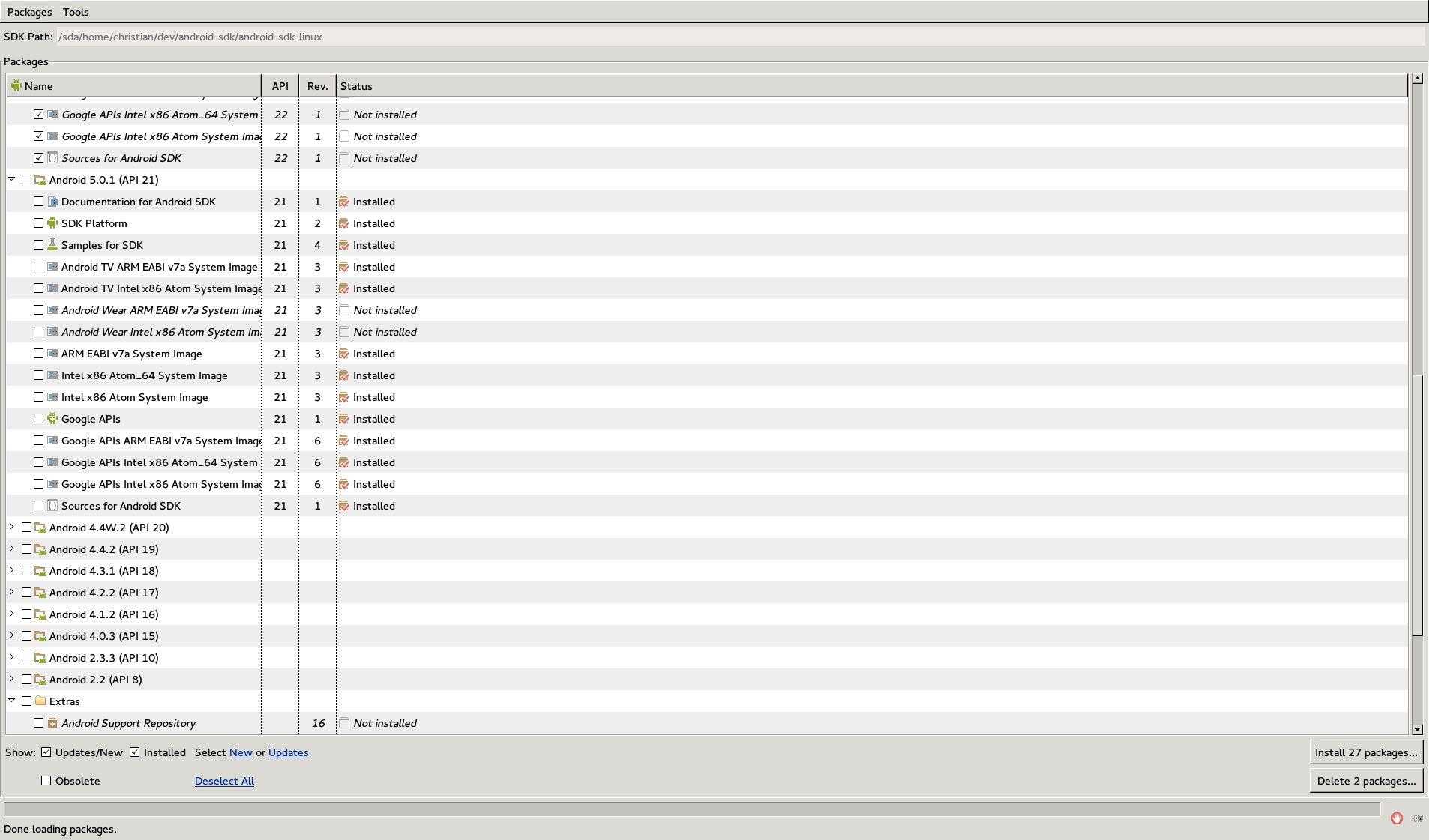The image size is (1429, 840).
Task: Click the SDK Path text field
Action: coord(741,37)
